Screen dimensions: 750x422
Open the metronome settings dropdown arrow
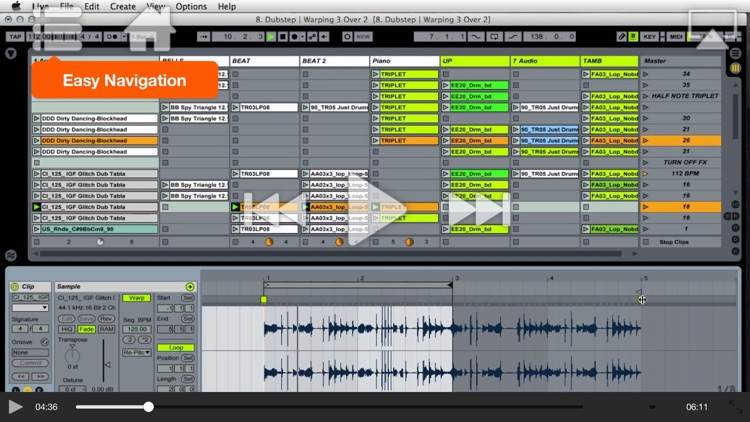pos(123,36)
